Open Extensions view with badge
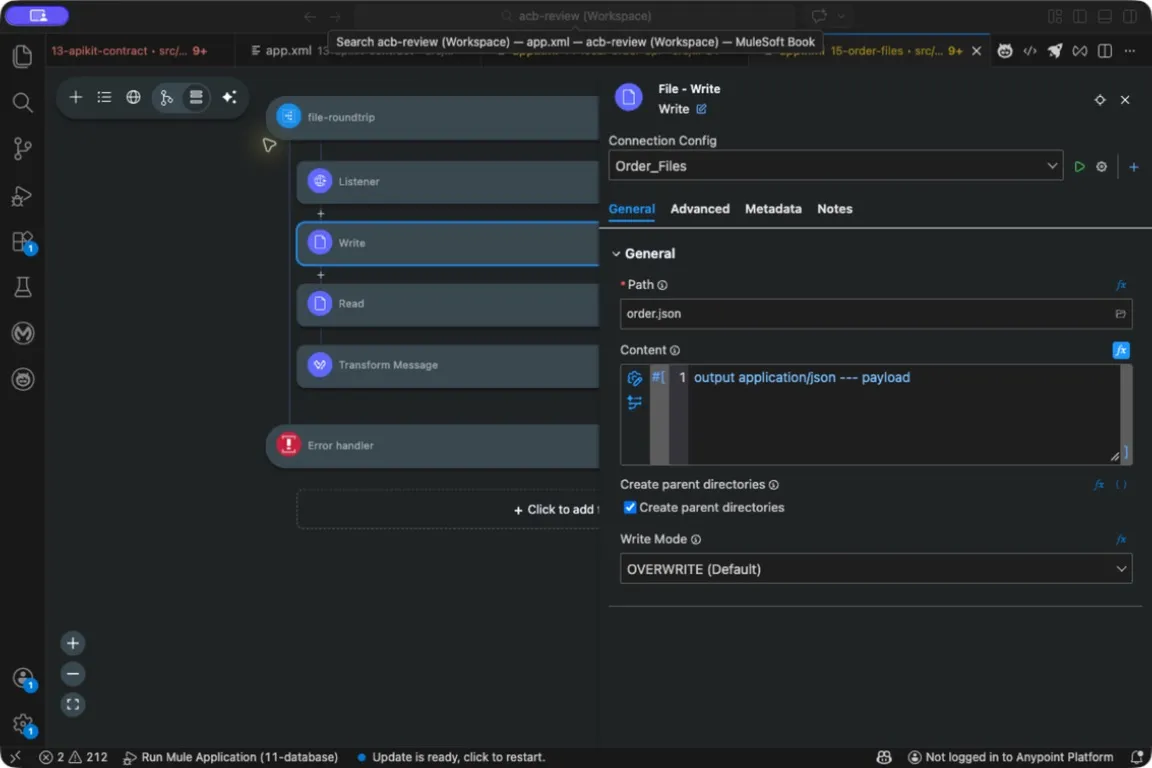Image resolution: width=1152 pixels, height=768 pixels. pos(23,242)
